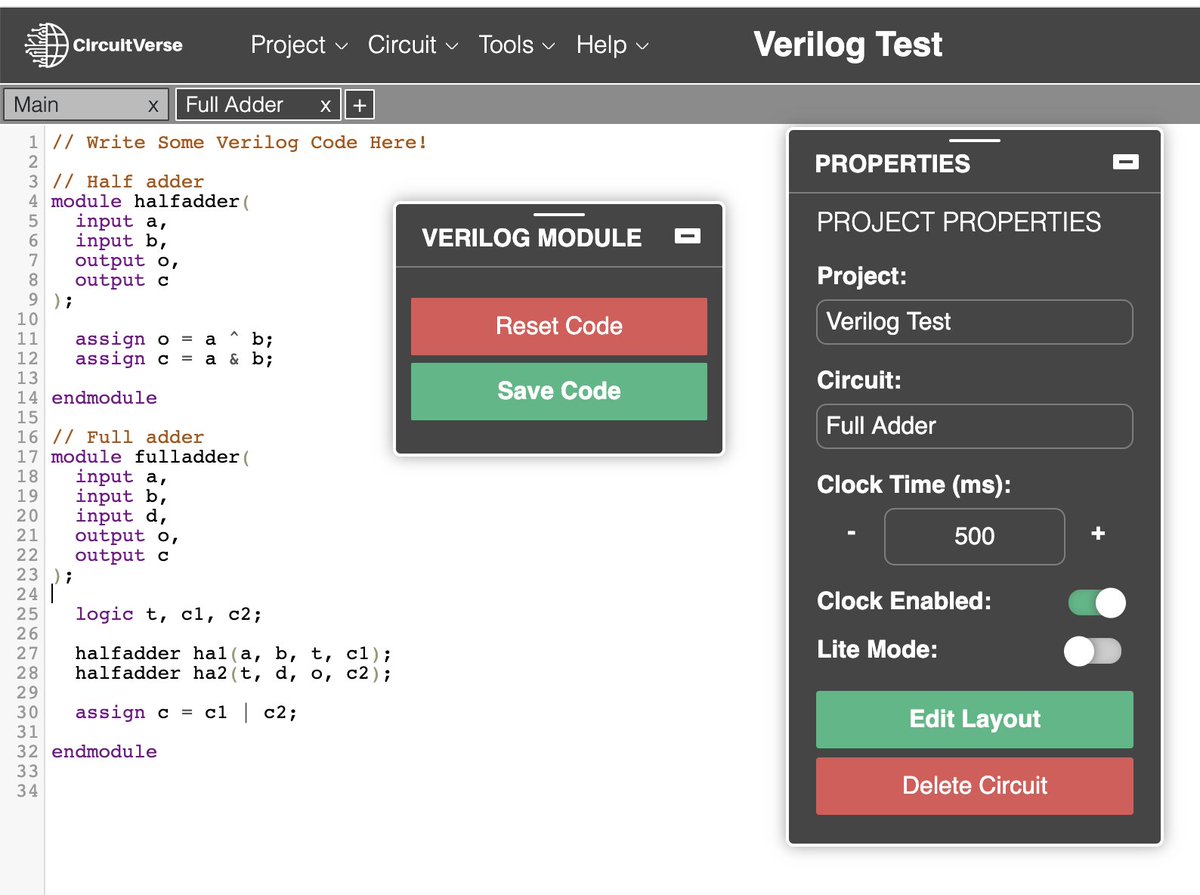Click the 'logic t, c1, c2;' line

tap(168, 614)
